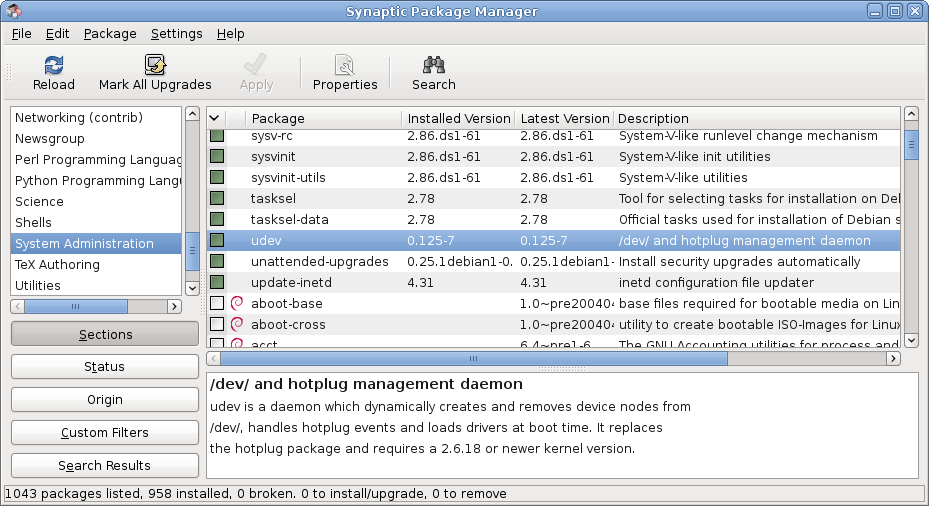Open the Settings menu
929x506 pixels.
coord(176,33)
